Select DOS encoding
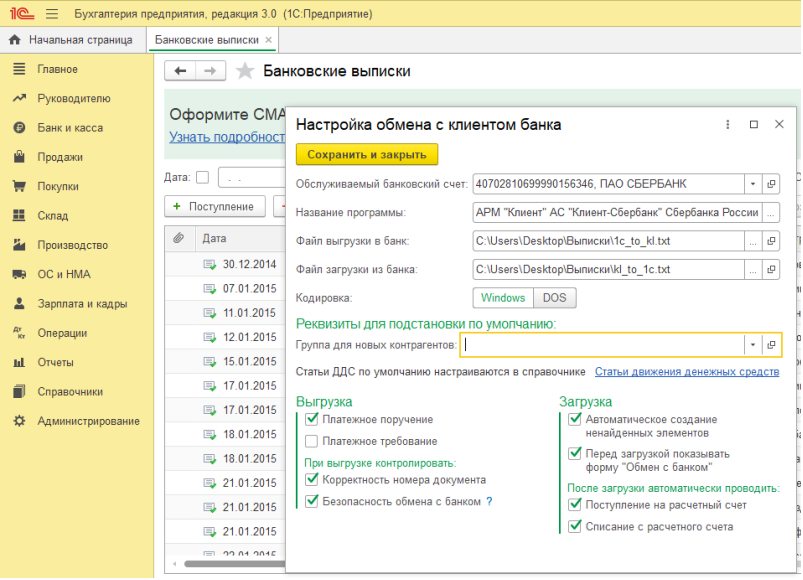The height and width of the screenshot is (580, 803). (x=555, y=298)
